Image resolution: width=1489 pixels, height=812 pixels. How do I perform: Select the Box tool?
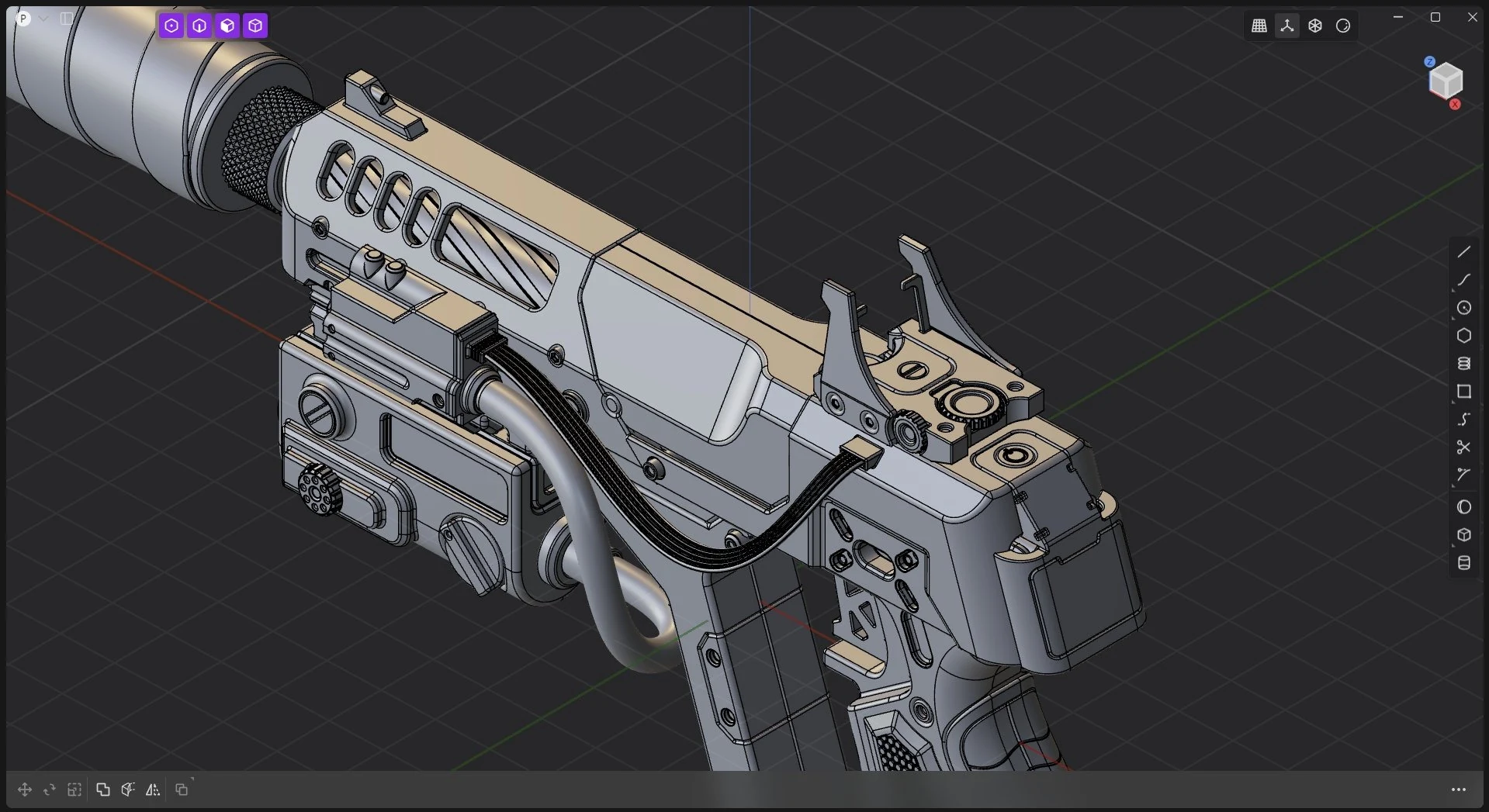[1463, 535]
